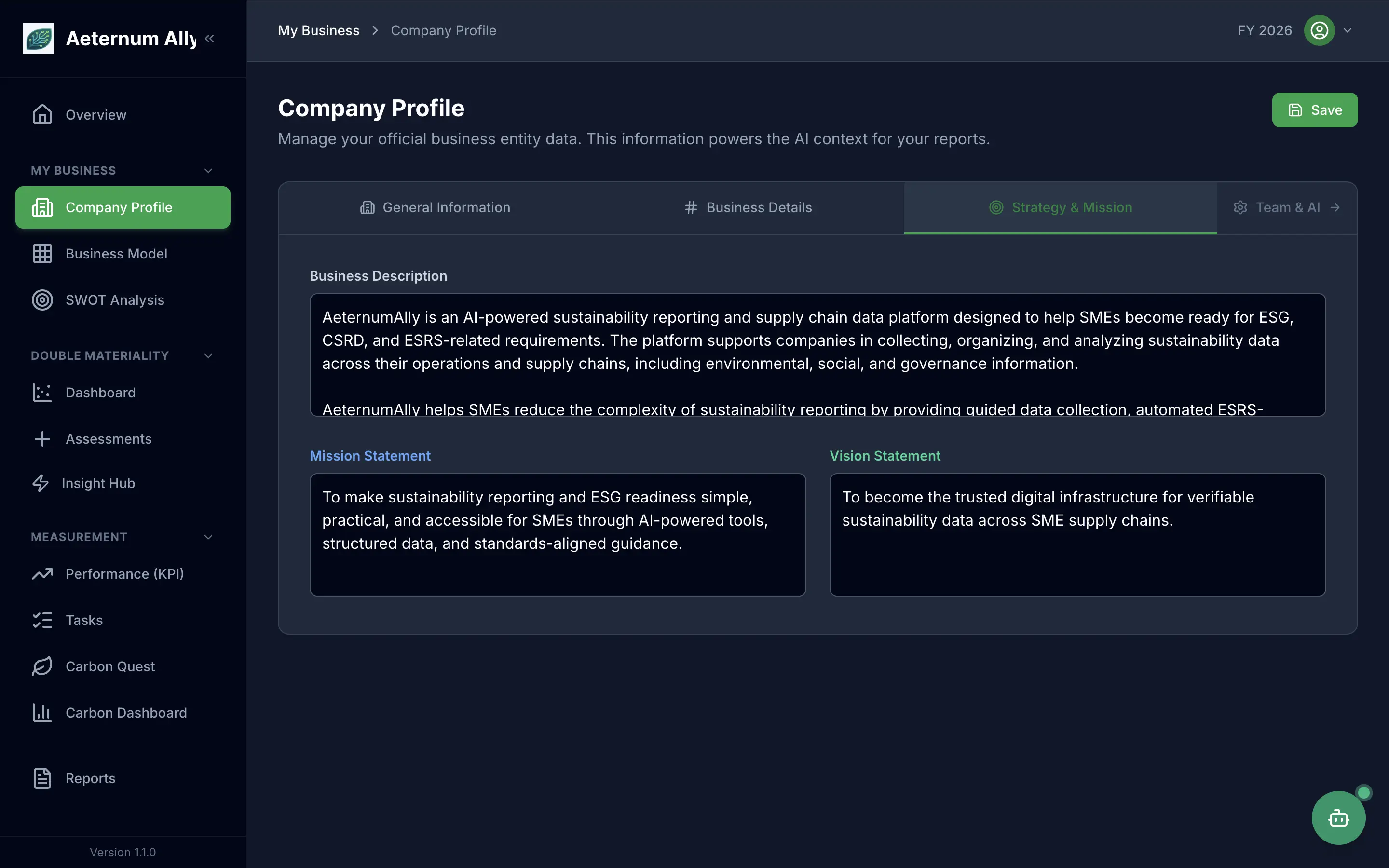Collapse the MY BUSINESS section chevron
Screen dimensions: 1389x868
[x=208, y=171]
